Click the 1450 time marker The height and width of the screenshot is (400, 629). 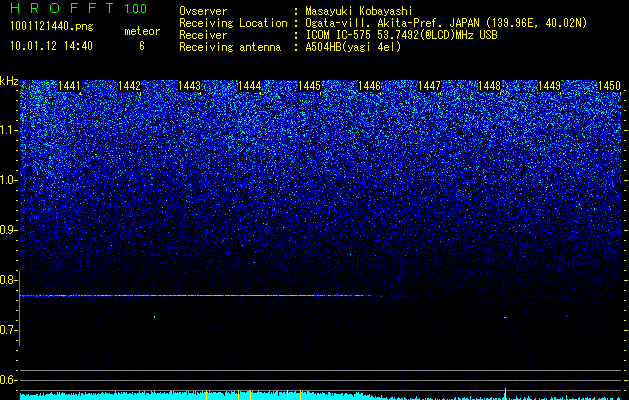610,86
